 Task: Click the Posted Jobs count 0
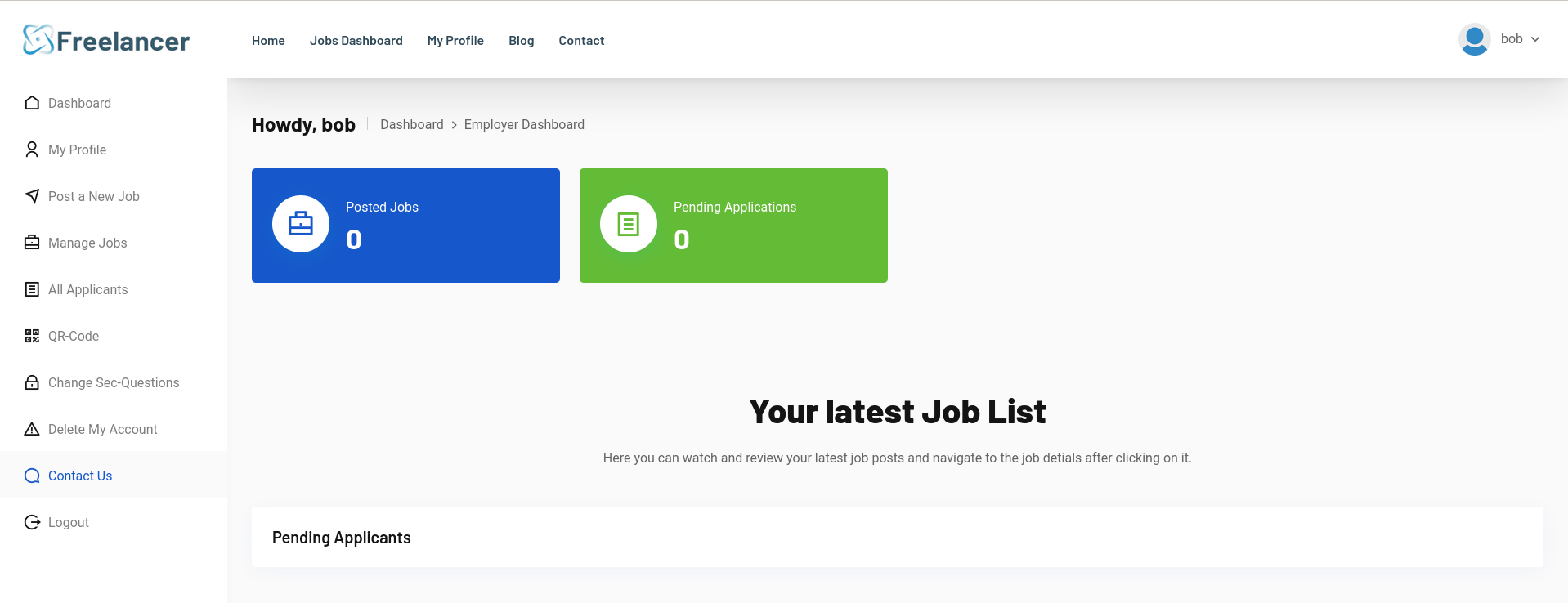click(x=354, y=239)
